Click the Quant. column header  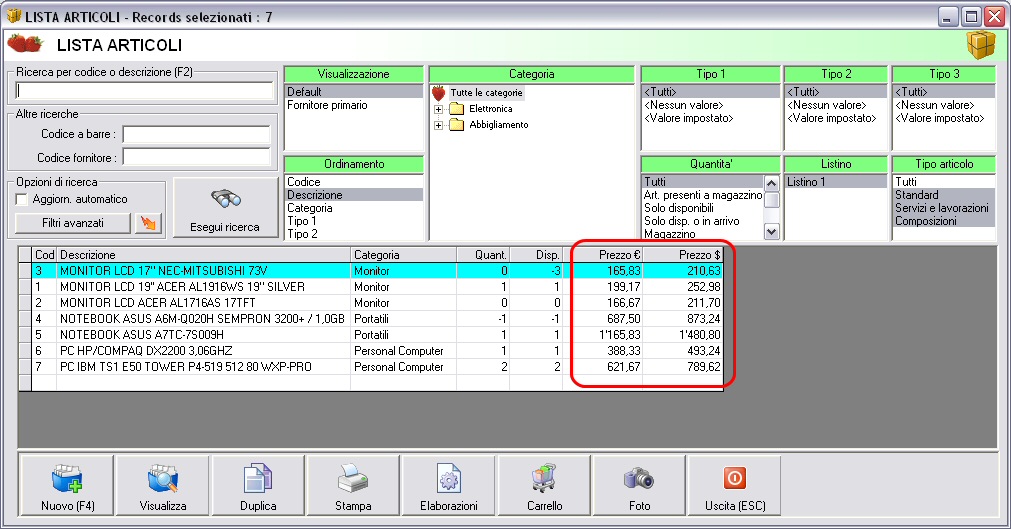pyautogui.click(x=483, y=255)
